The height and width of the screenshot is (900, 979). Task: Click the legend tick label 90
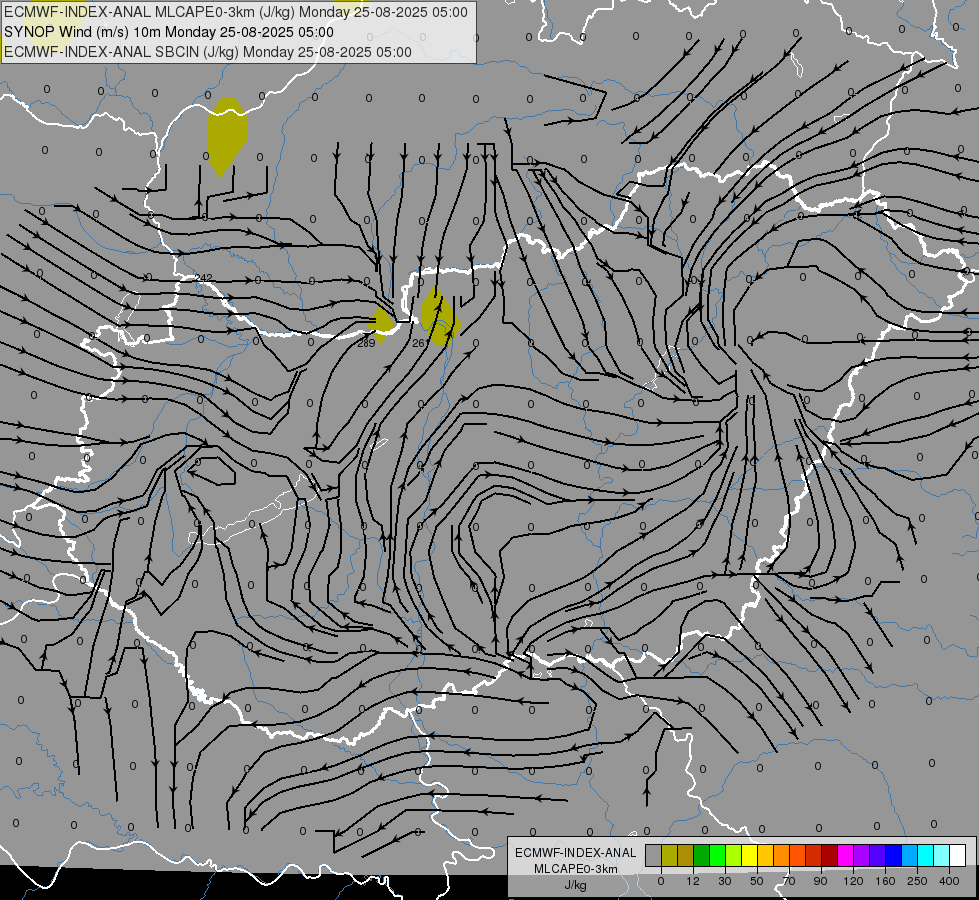tap(820, 881)
